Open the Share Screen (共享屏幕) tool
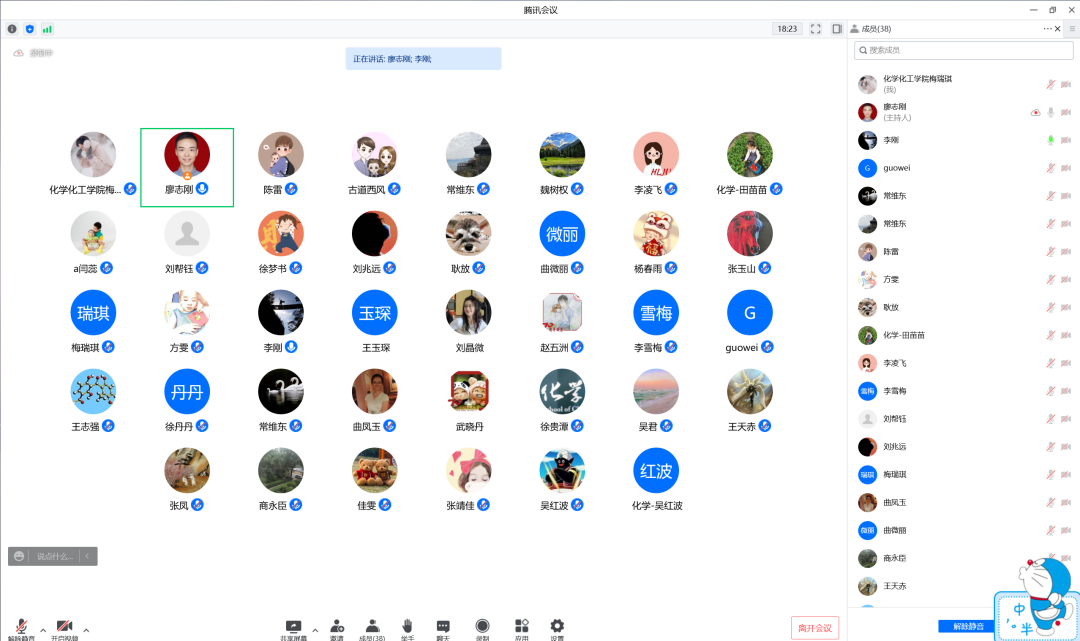The width and height of the screenshot is (1080, 641). point(293,627)
